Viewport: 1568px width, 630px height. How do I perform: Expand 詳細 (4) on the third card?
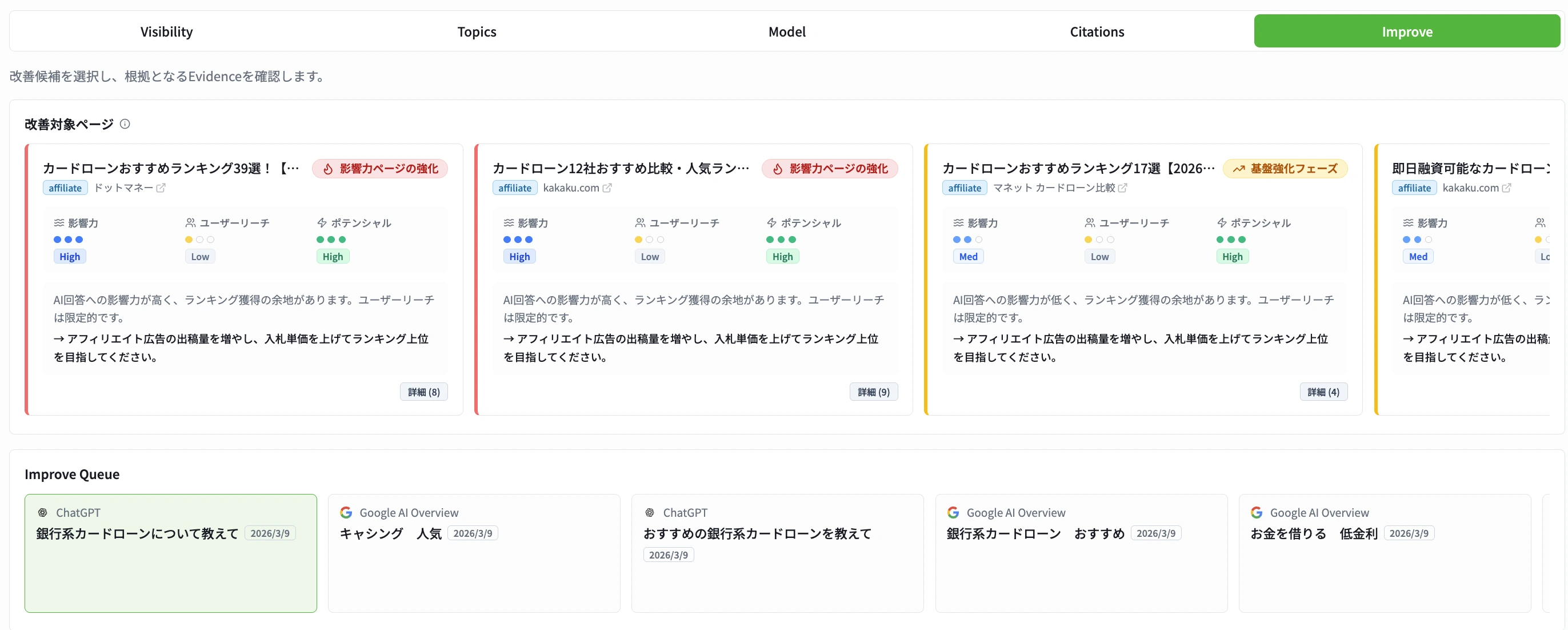coord(1323,392)
